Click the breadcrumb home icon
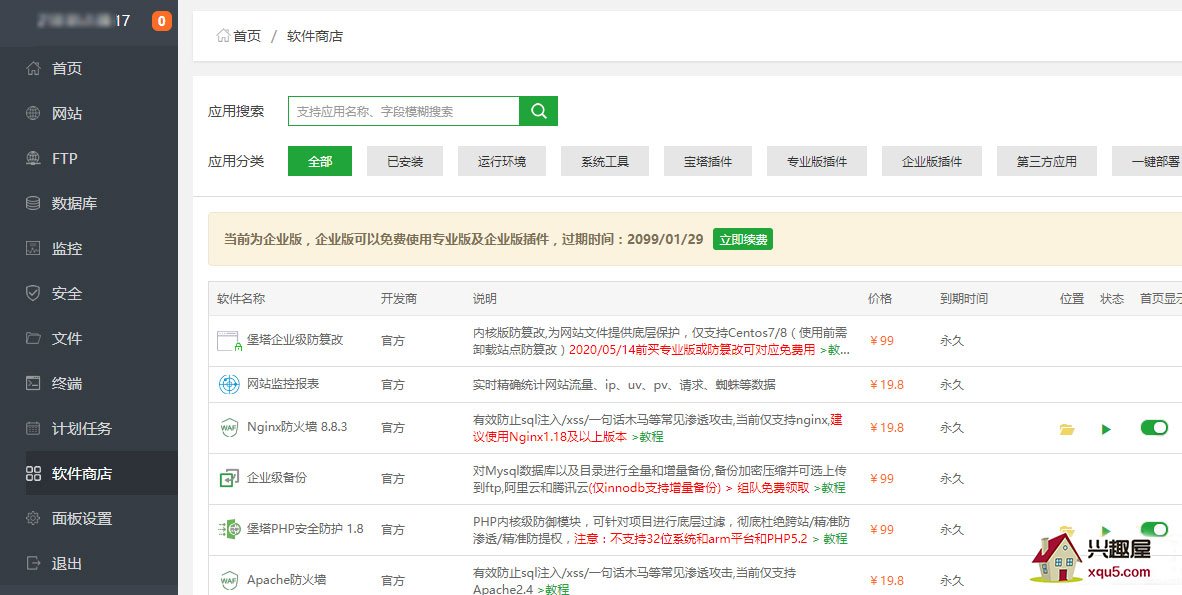The image size is (1182, 595). (x=223, y=35)
